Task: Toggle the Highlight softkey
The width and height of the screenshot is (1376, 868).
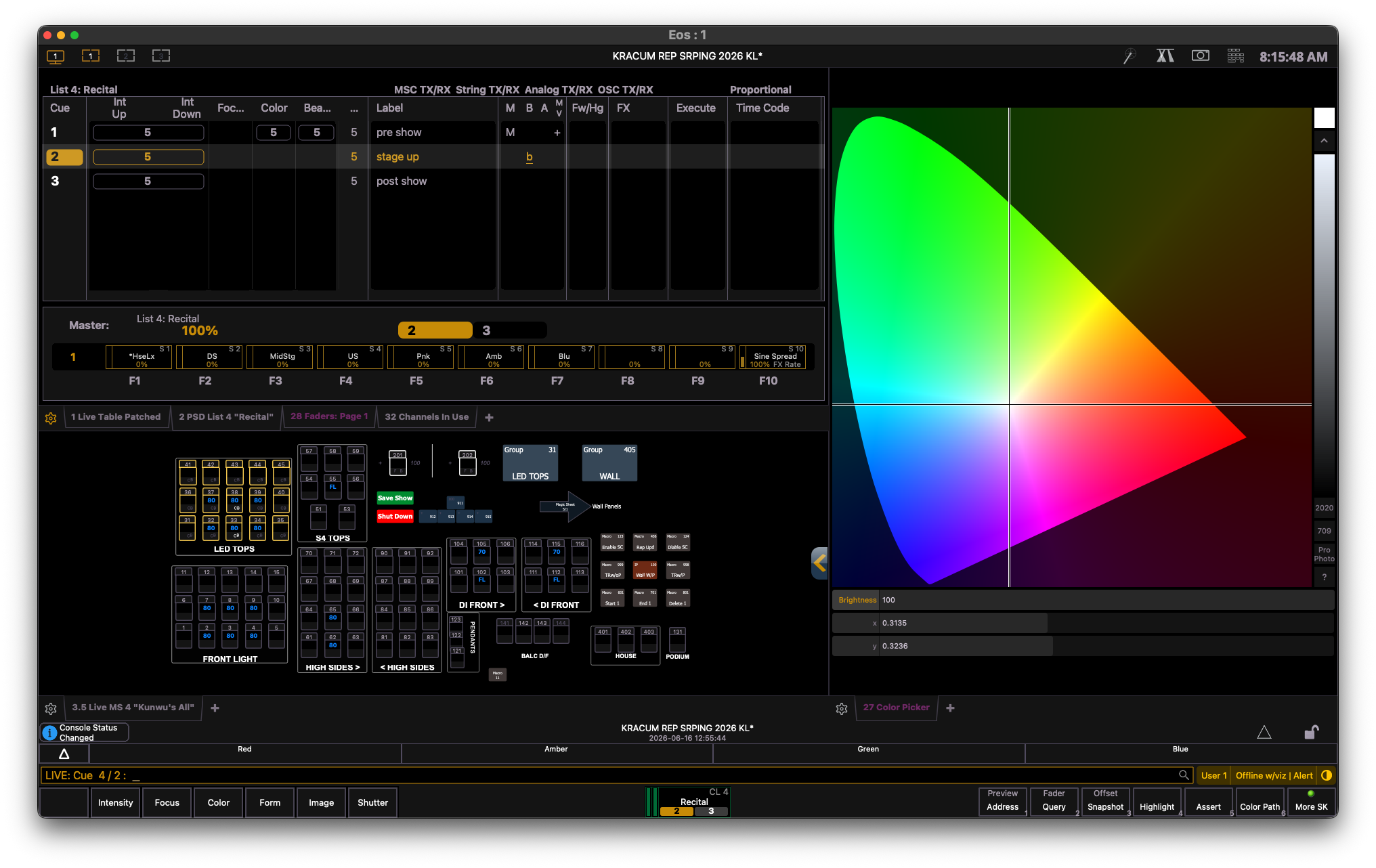Action: [1157, 802]
